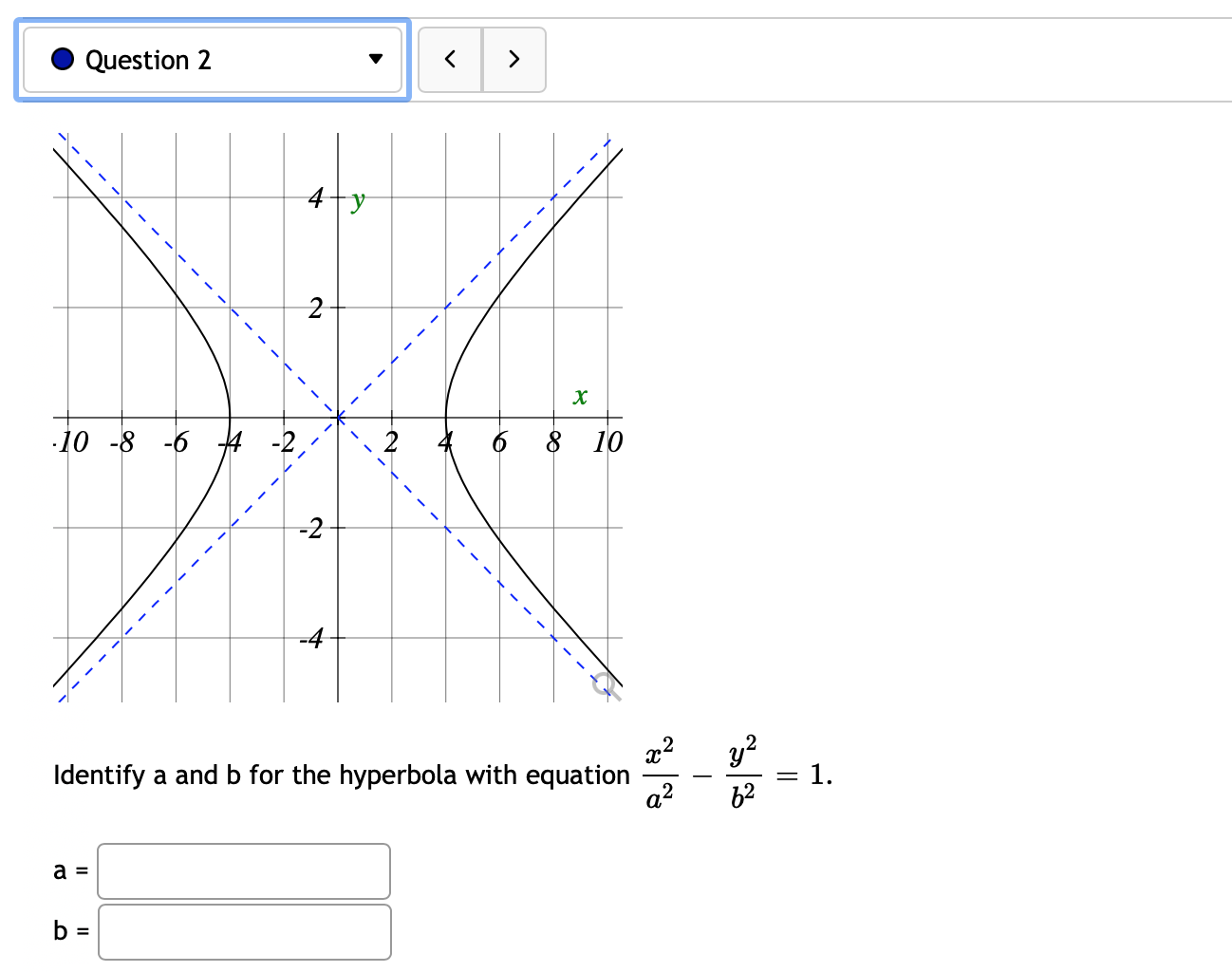Click the origin where the blue asymptotes cross
1232x972 pixels.
tap(339, 416)
